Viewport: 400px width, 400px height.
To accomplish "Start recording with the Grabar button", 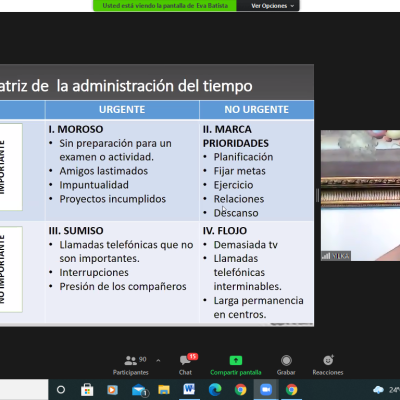I will coord(286,365).
